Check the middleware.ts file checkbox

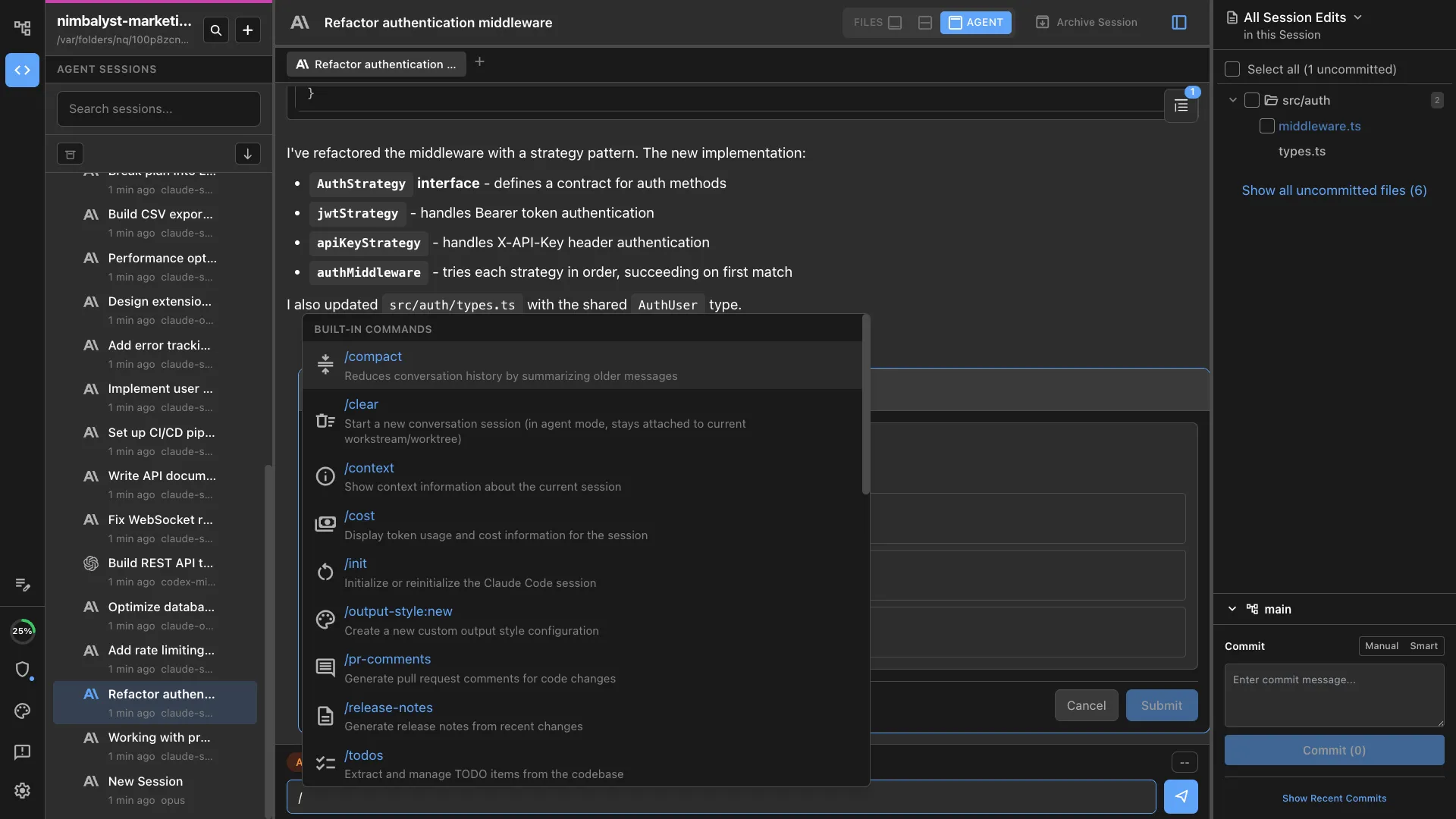[1266, 126]
